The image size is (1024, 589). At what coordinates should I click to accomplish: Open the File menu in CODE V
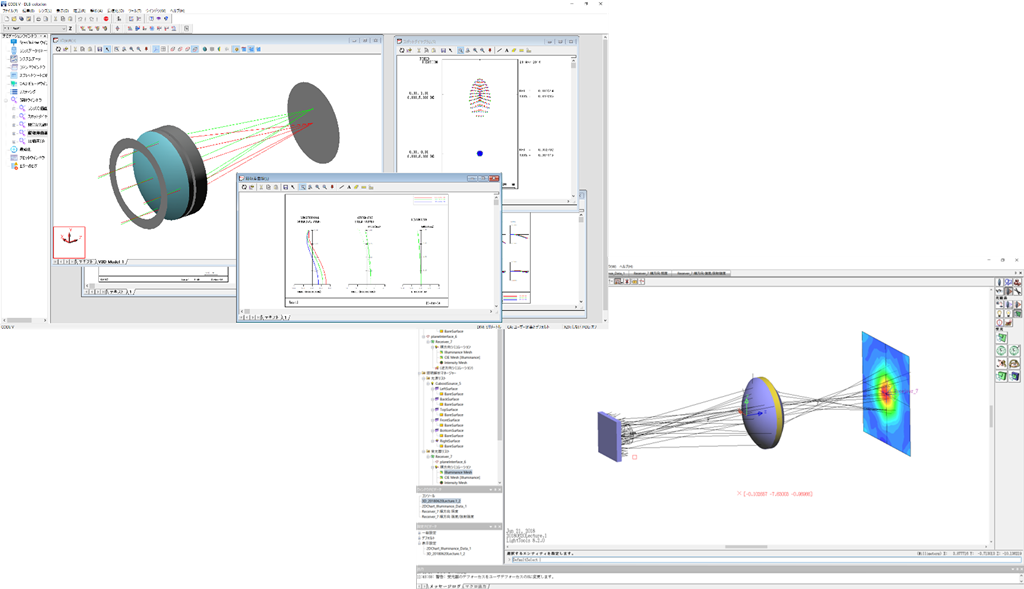[x=10, y=10]
